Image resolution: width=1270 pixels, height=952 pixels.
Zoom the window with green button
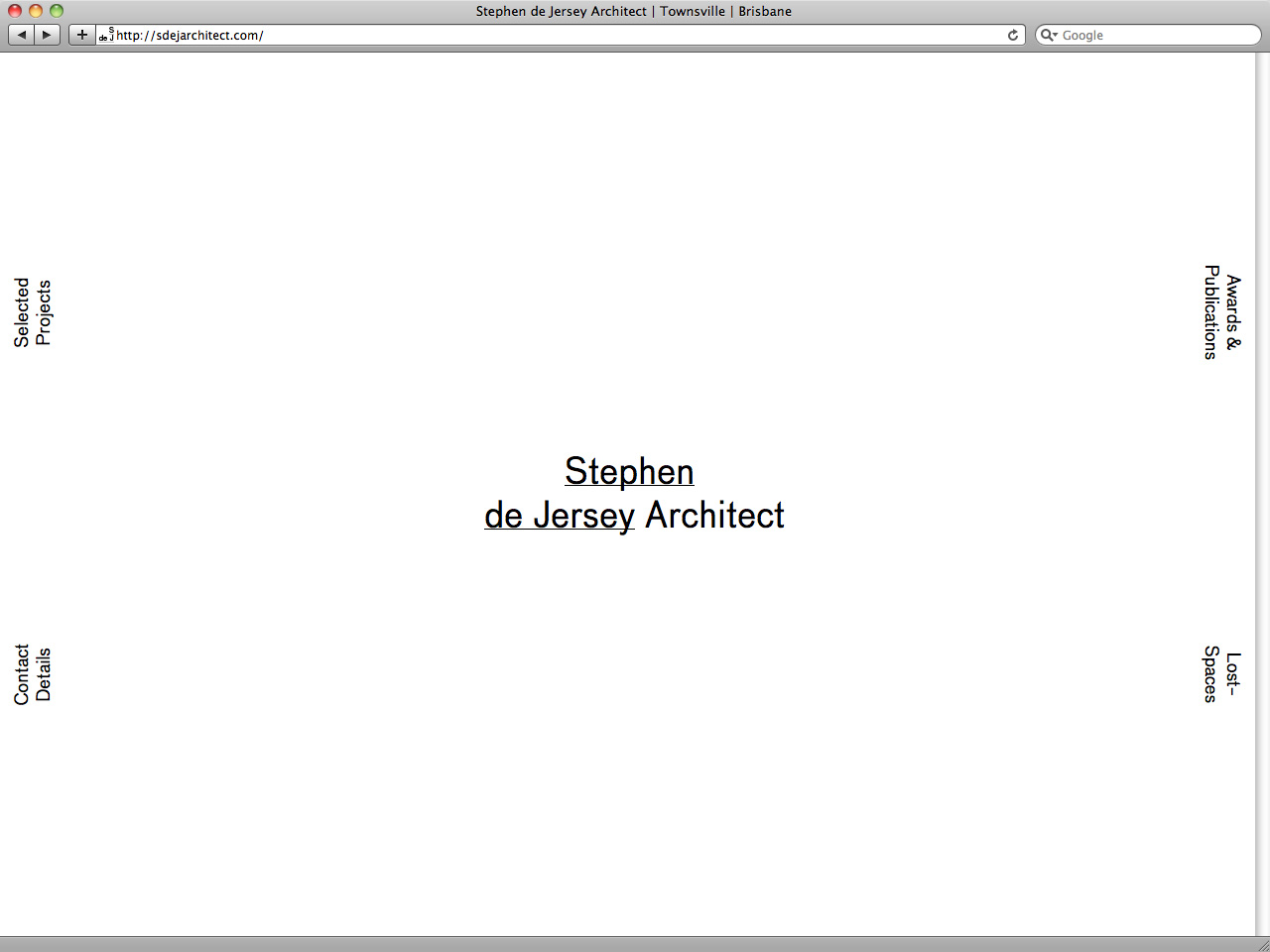coord(57,11)
